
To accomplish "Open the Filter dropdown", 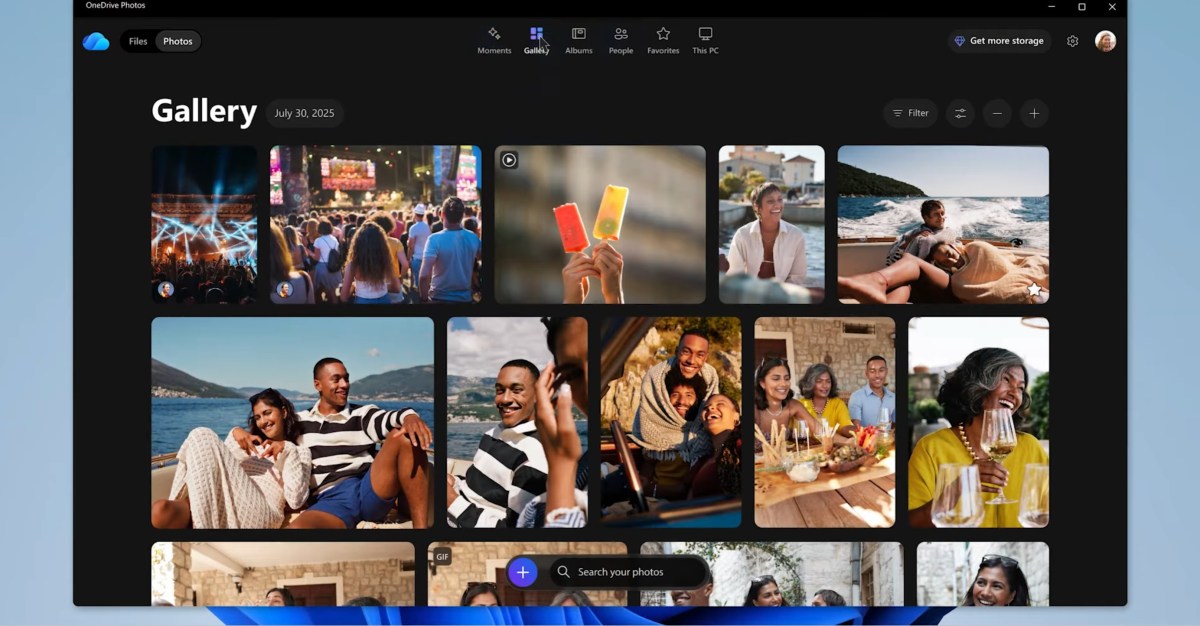I will [x=910, y=113].
